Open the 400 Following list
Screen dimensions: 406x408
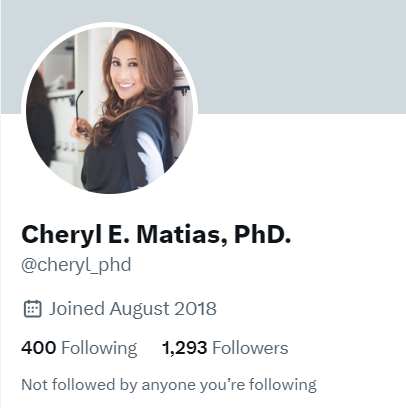tap(79, 348)
